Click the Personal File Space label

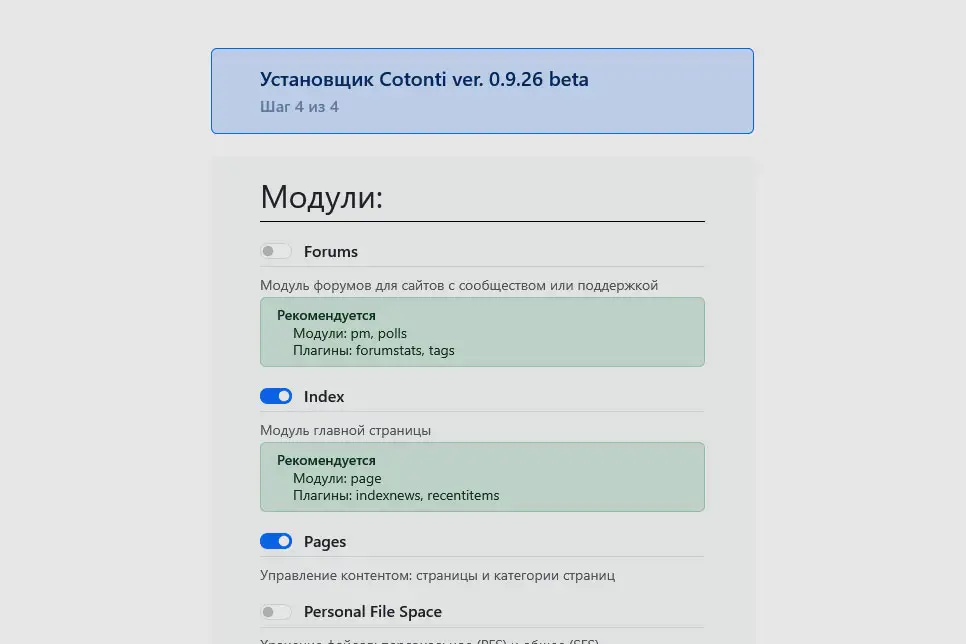pos(374,611)
